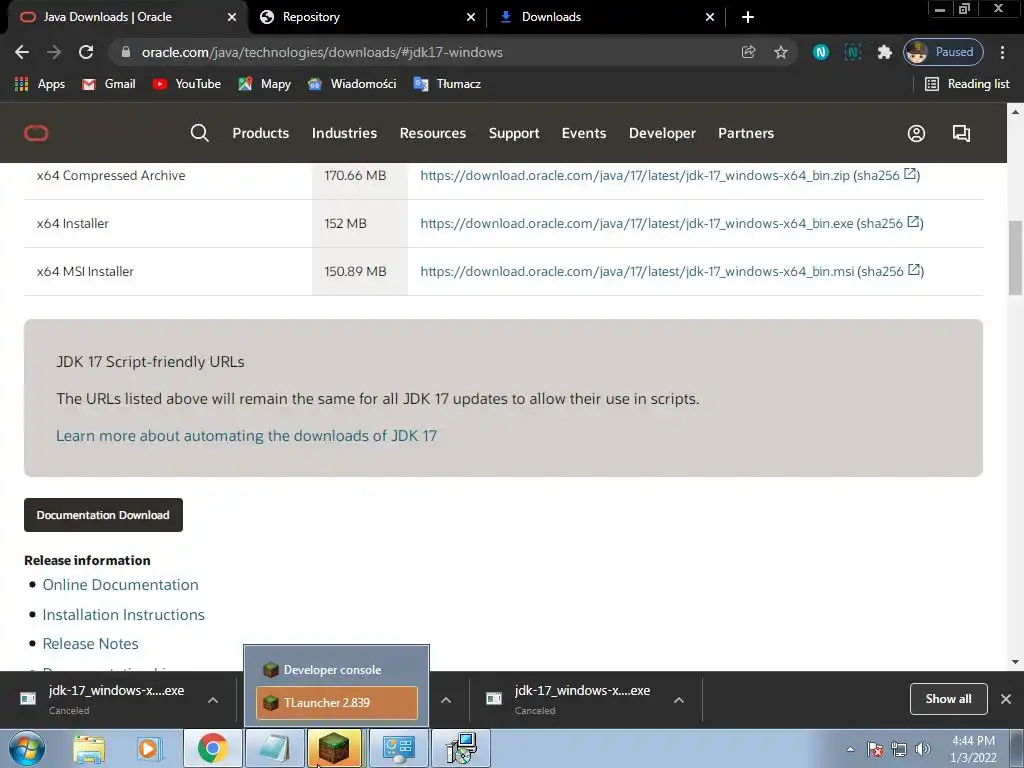The height and width of the screenshot is (768, 1024).
Task: Close the Java Downloads Oracle tab
Action: click(232, 17)
